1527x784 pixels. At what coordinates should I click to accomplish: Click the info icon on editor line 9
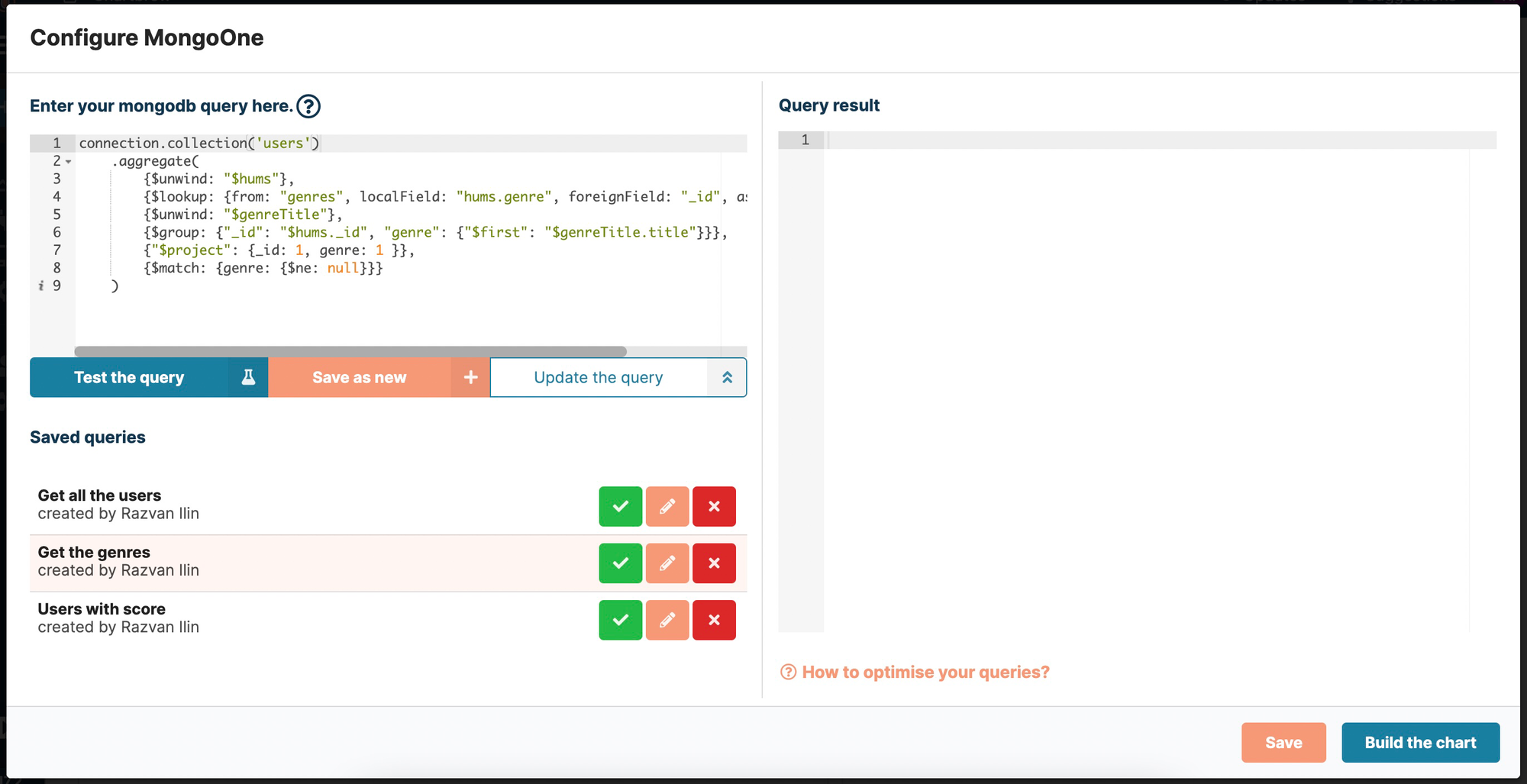[x=41, y=285]
